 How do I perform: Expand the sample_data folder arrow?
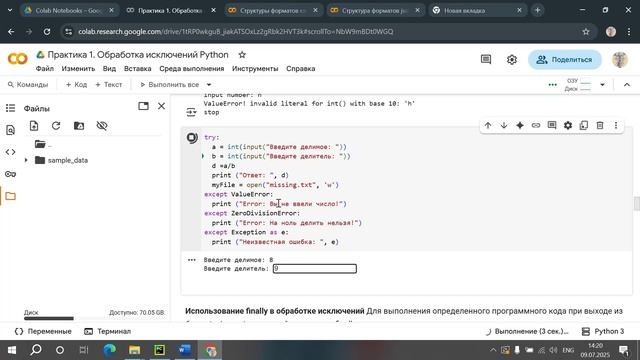tap(27, 160)
